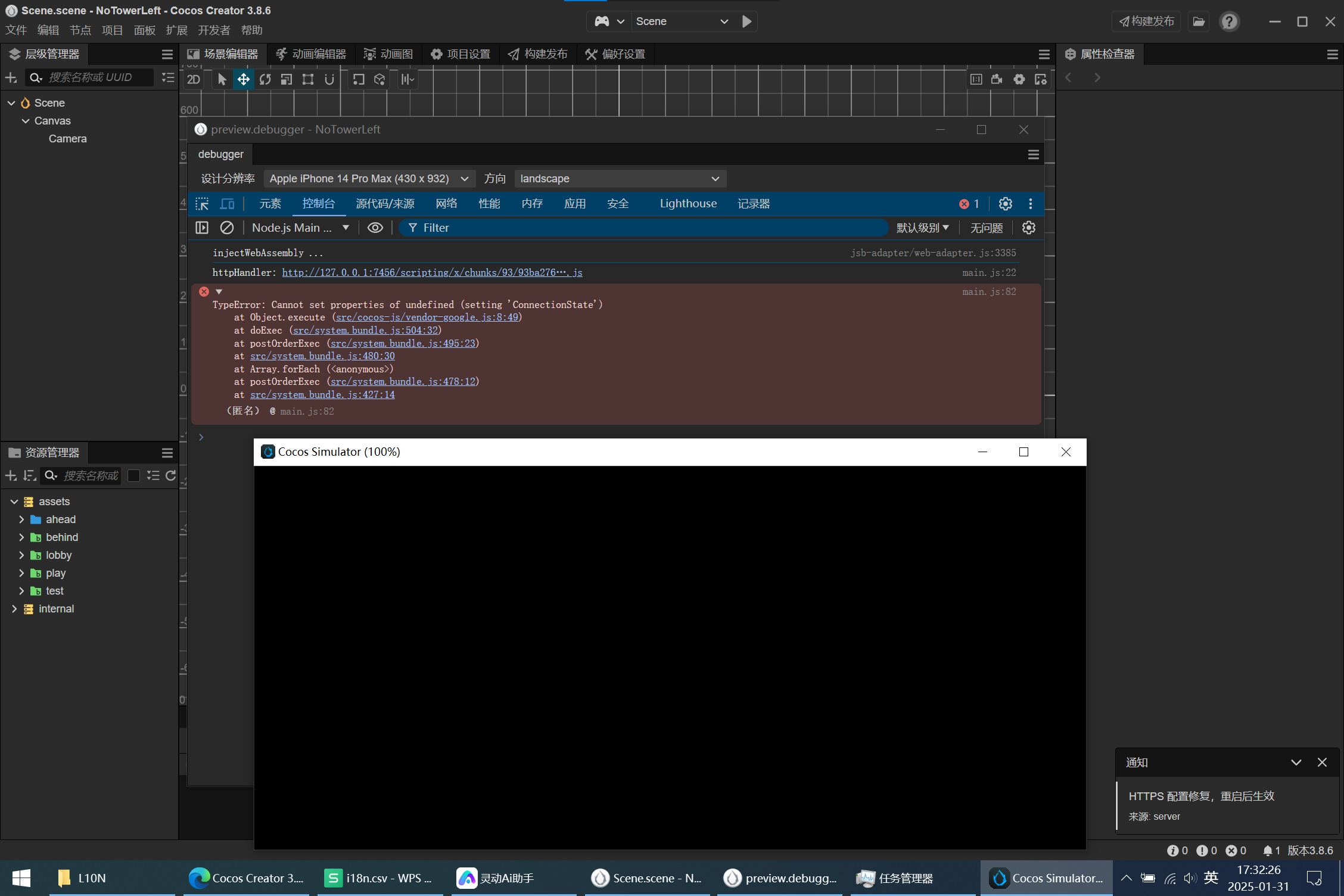Click the clear console icon

pos(226,228)
